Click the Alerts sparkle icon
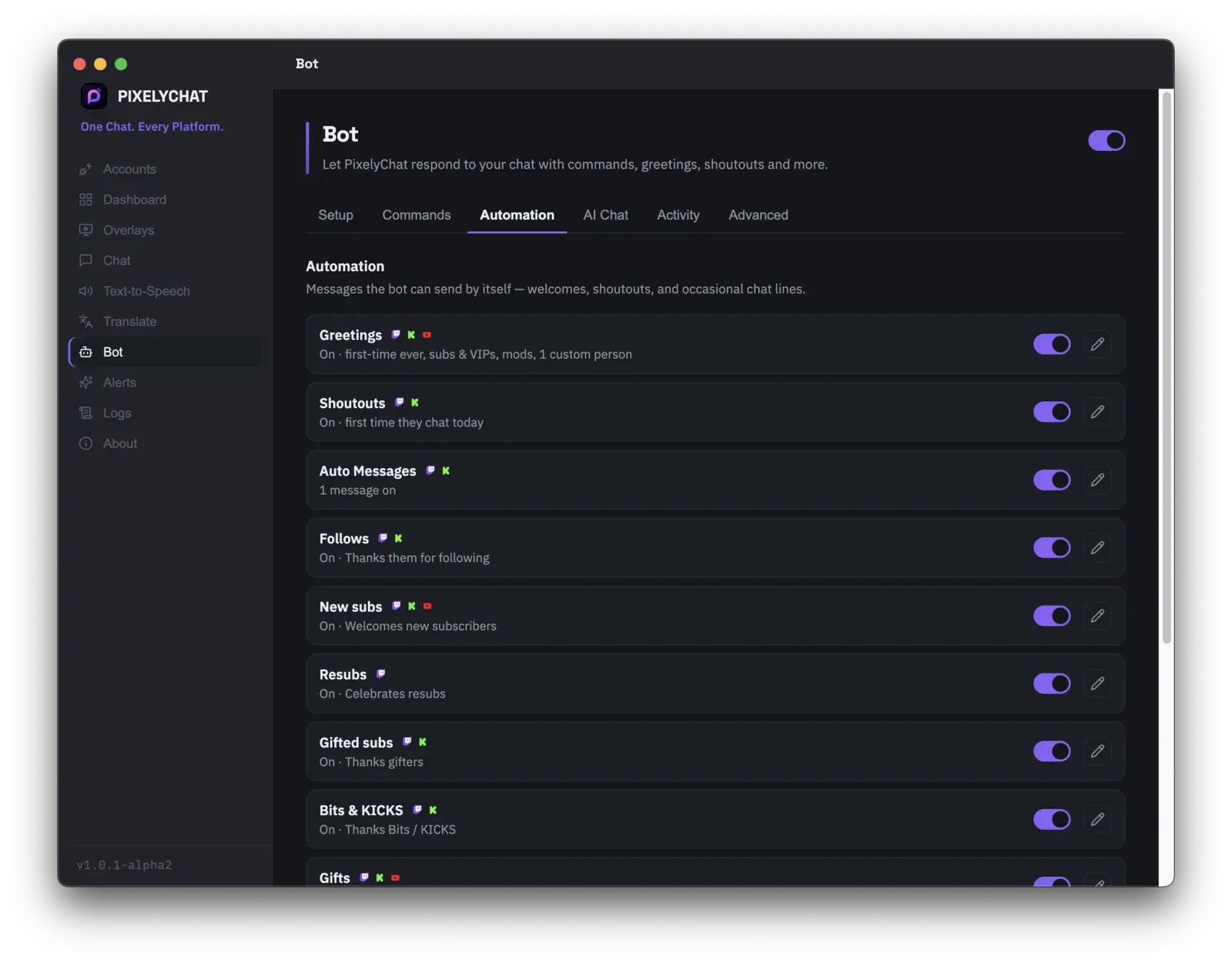Image resolution: width=1232 pixels, height=963 pixels. [x=85, y=383]
